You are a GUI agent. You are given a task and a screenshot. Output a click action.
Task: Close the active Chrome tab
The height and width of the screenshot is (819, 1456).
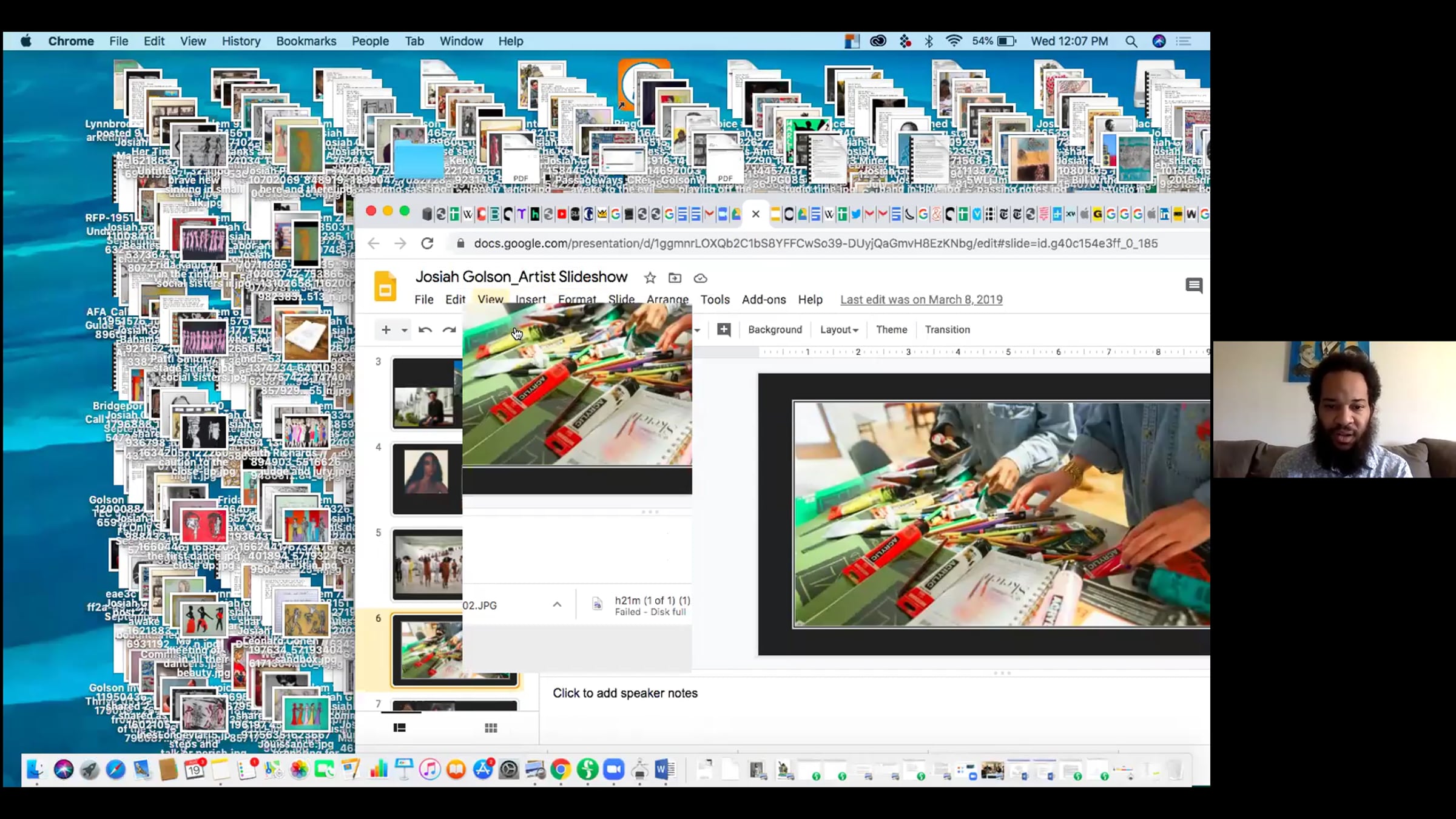coord(755,214)
